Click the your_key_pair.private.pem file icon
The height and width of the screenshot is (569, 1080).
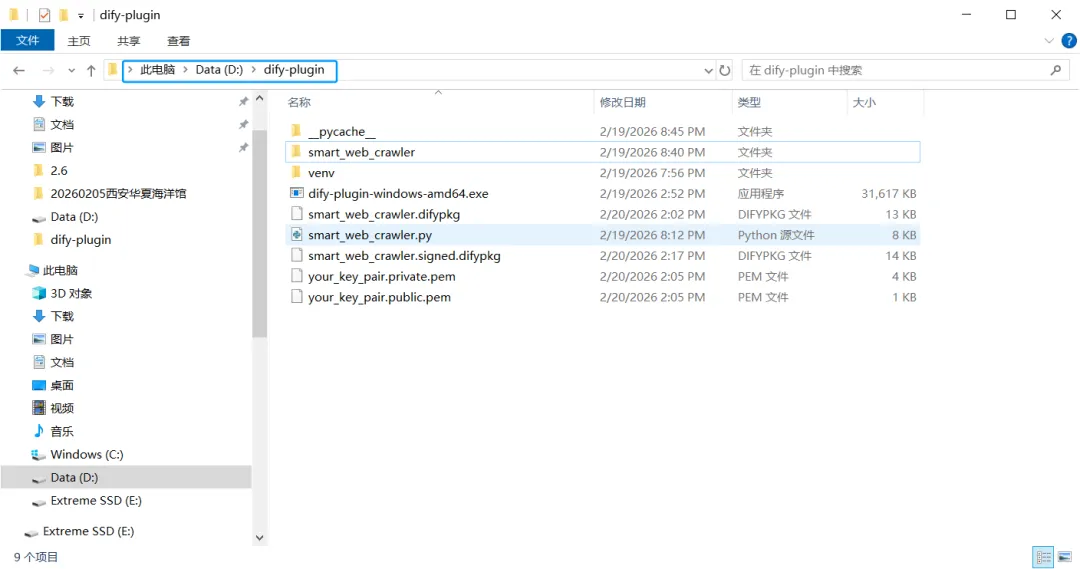[296, 276]
